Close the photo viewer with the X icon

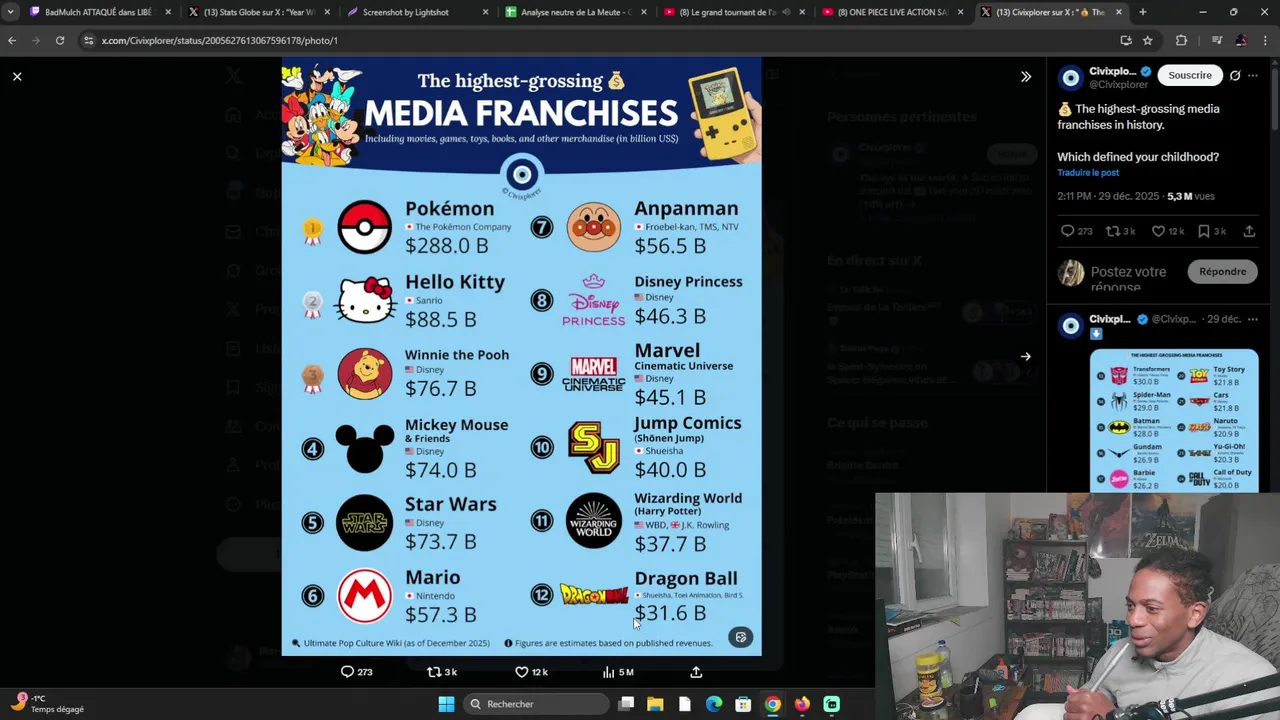[x=17, y=76]
